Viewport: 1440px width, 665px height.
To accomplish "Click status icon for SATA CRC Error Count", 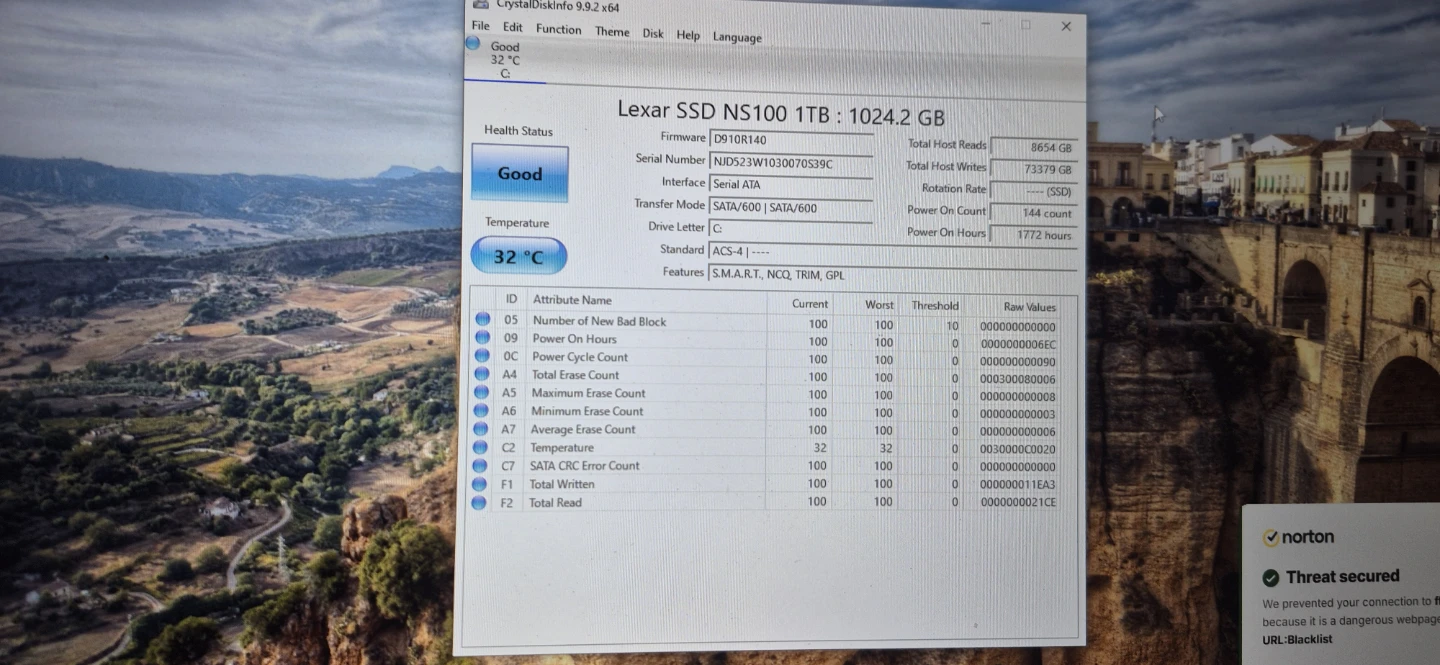I will pyautogui.click(x=481, y=465).
